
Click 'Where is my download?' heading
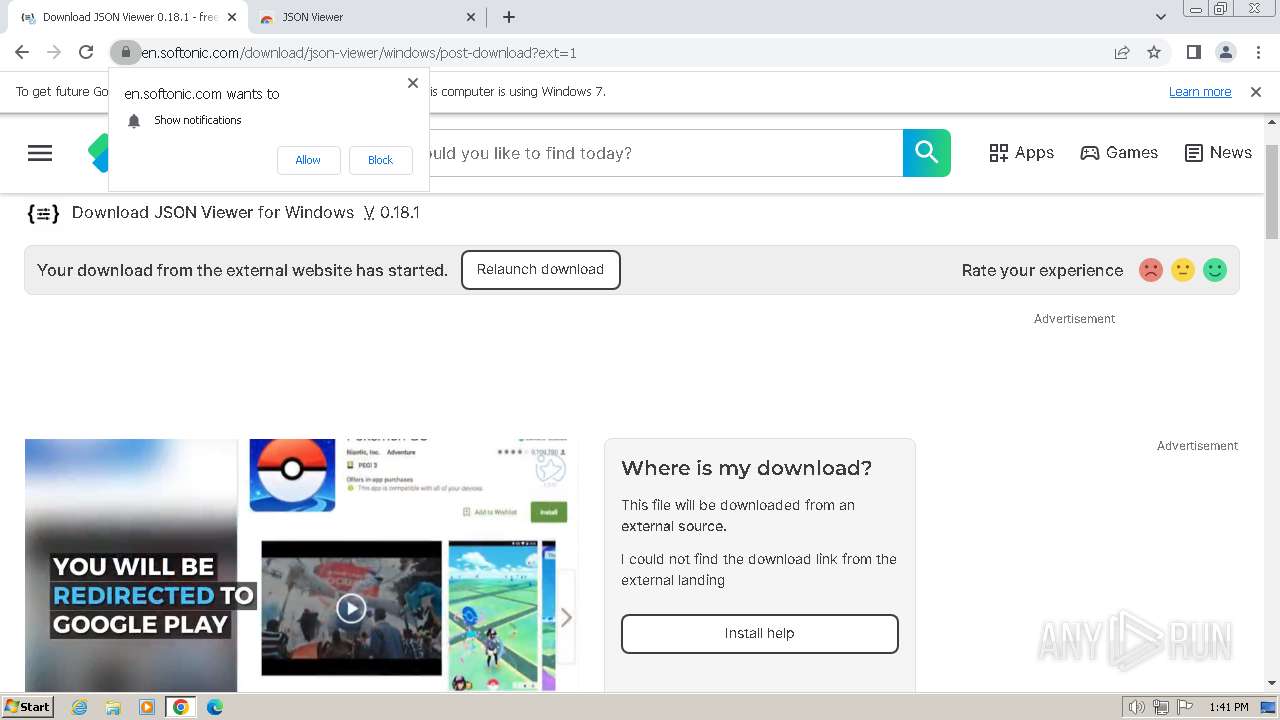coord(747,468)
